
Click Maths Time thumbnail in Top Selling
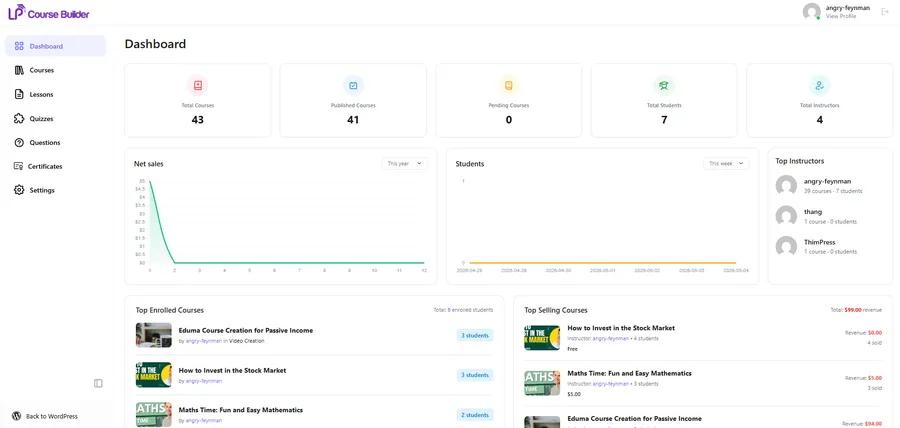(542, 383)
